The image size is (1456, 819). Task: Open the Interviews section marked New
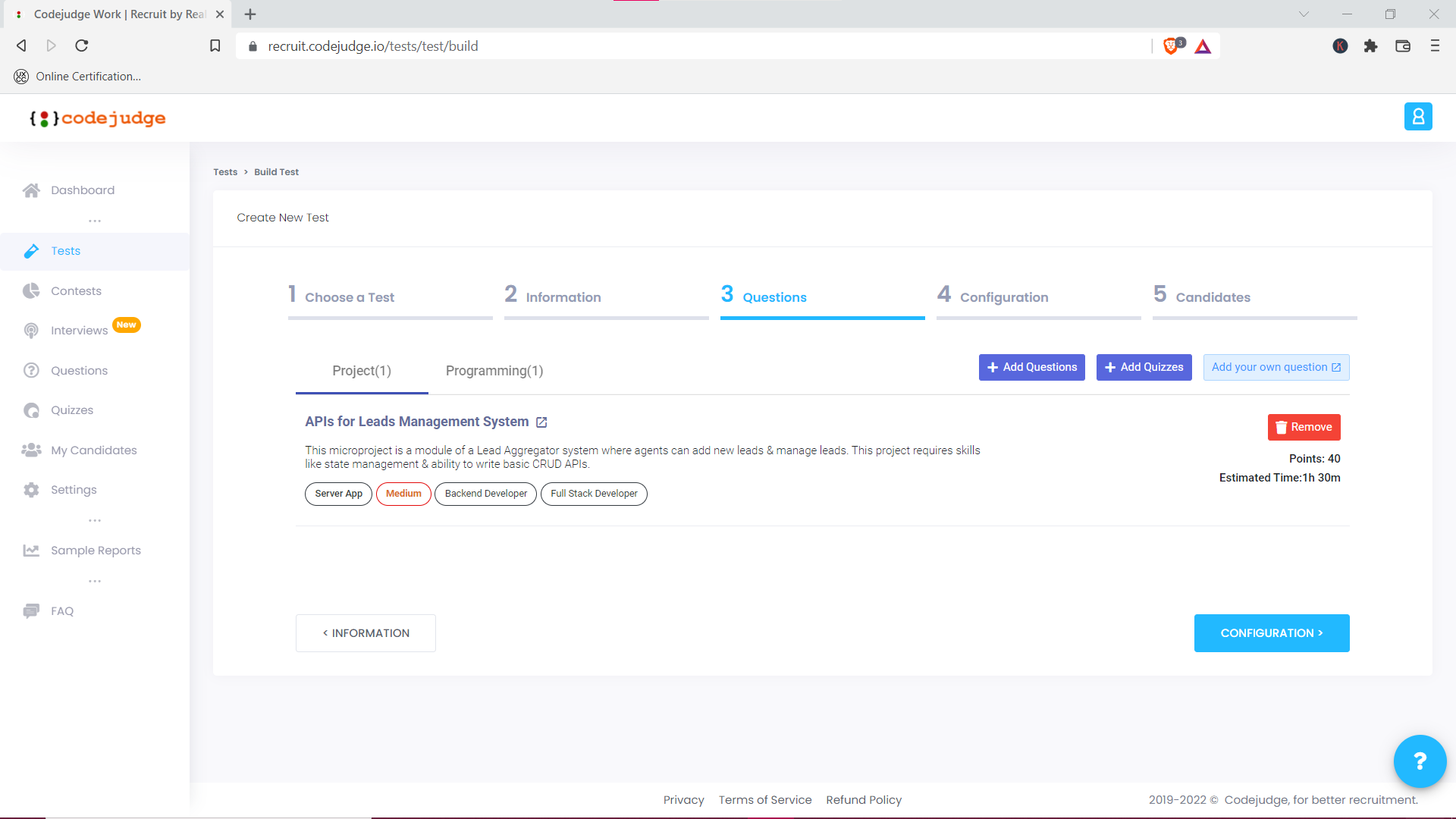[x=79, y=330]
